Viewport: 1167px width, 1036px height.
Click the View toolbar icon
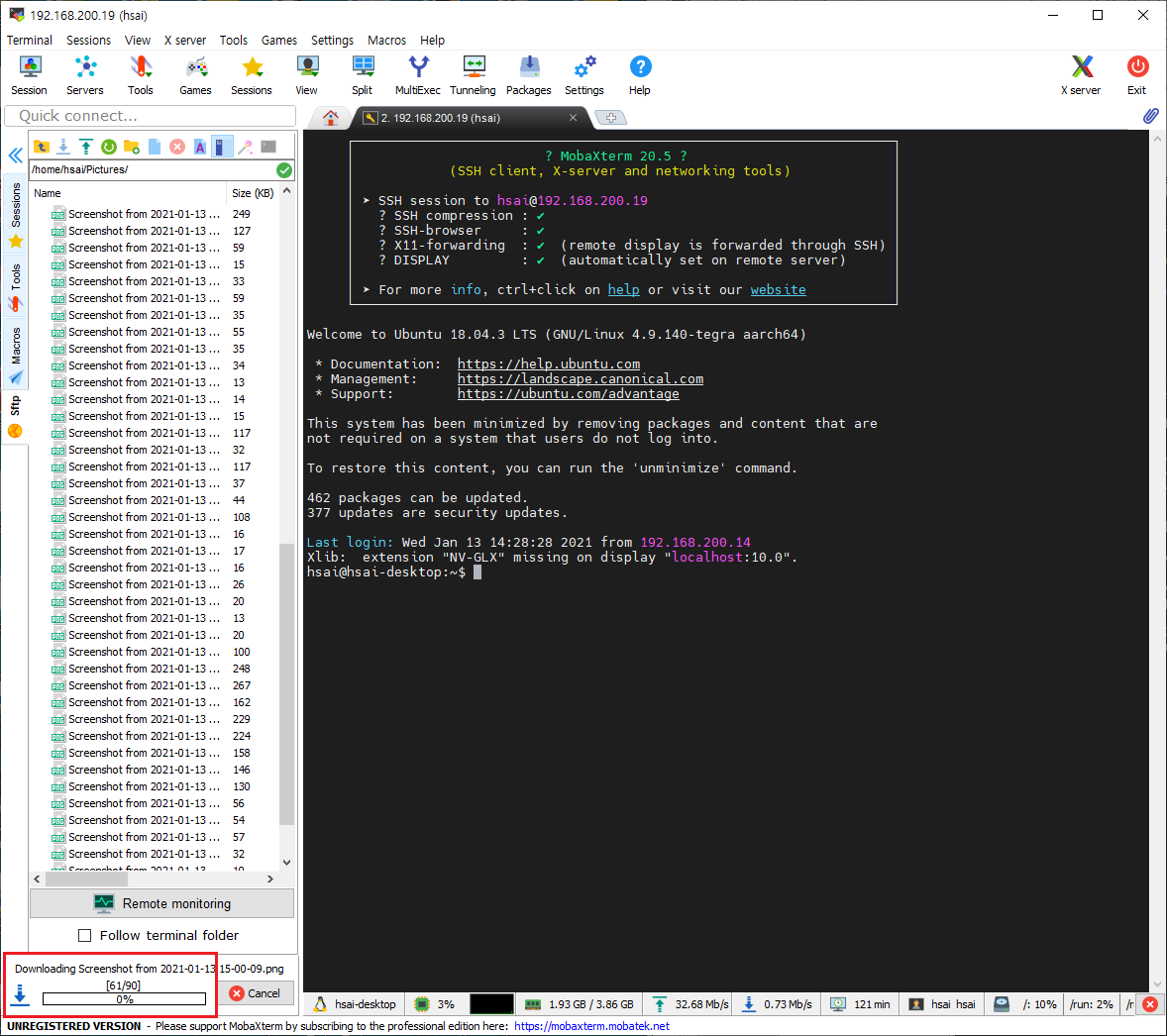[x=307, y=75]
